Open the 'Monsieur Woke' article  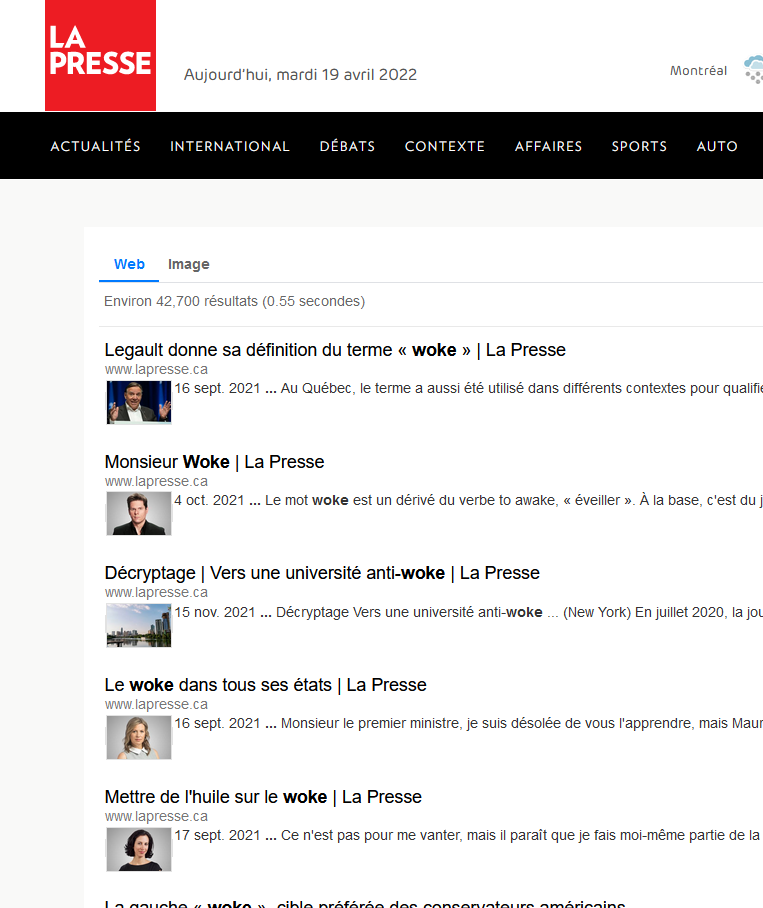(214, 462)
